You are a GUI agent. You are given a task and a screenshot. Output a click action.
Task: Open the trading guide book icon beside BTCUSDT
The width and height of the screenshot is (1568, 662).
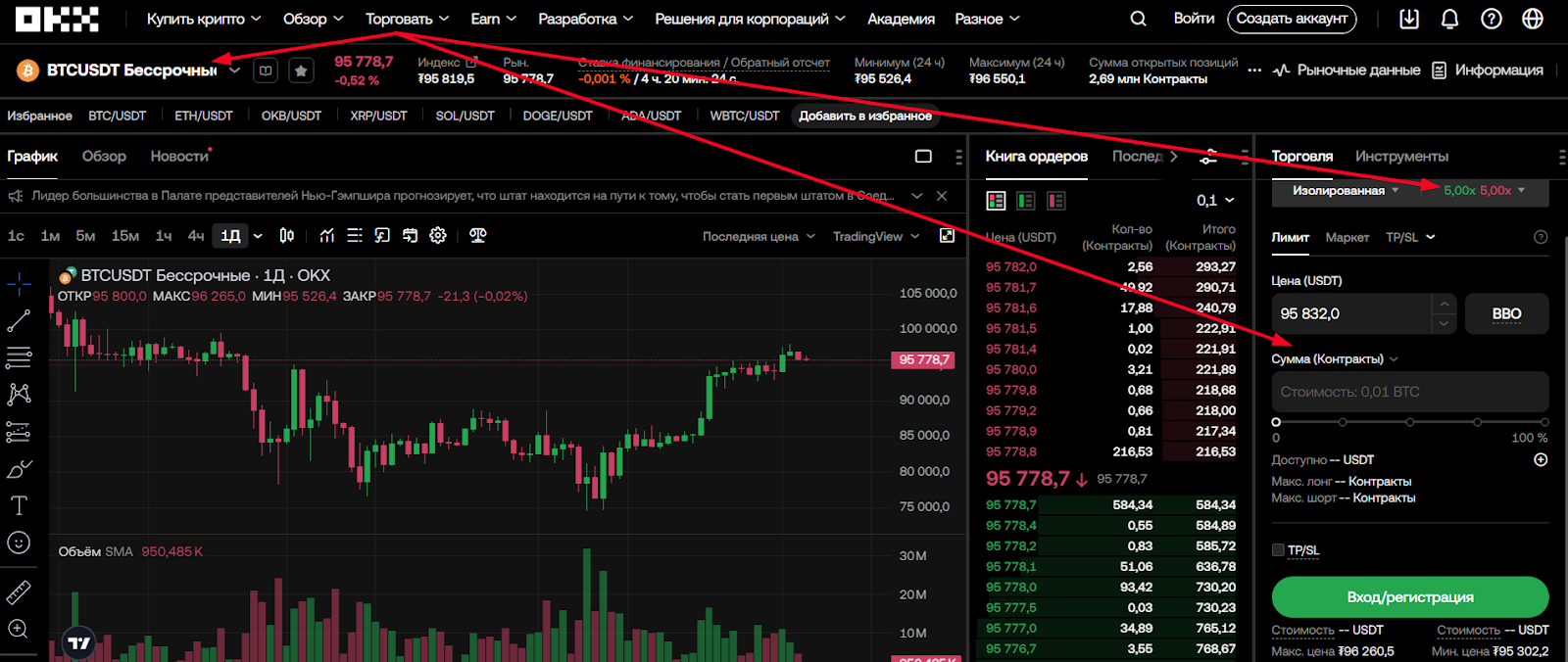266,71
